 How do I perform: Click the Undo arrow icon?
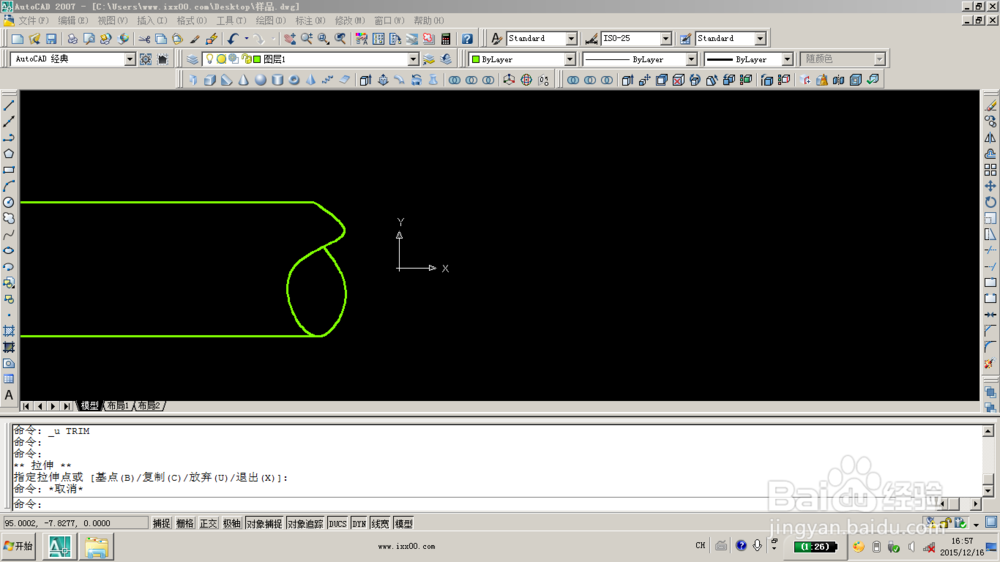point(233,38)
